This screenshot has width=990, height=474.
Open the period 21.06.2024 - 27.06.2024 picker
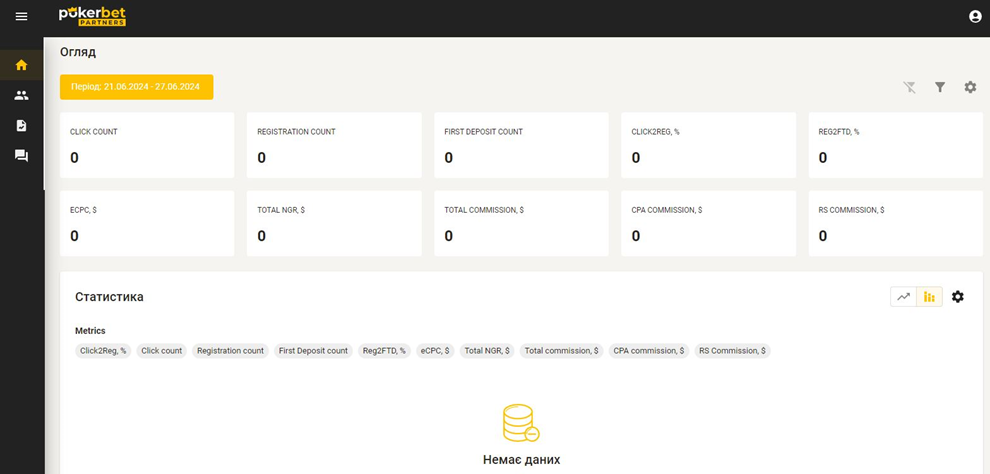136,87
